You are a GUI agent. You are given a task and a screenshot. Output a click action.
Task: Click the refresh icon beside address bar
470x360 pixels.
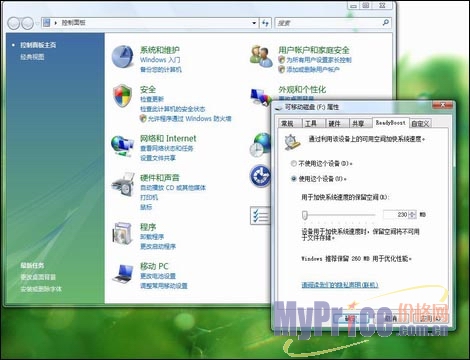(x=265, y=23)
